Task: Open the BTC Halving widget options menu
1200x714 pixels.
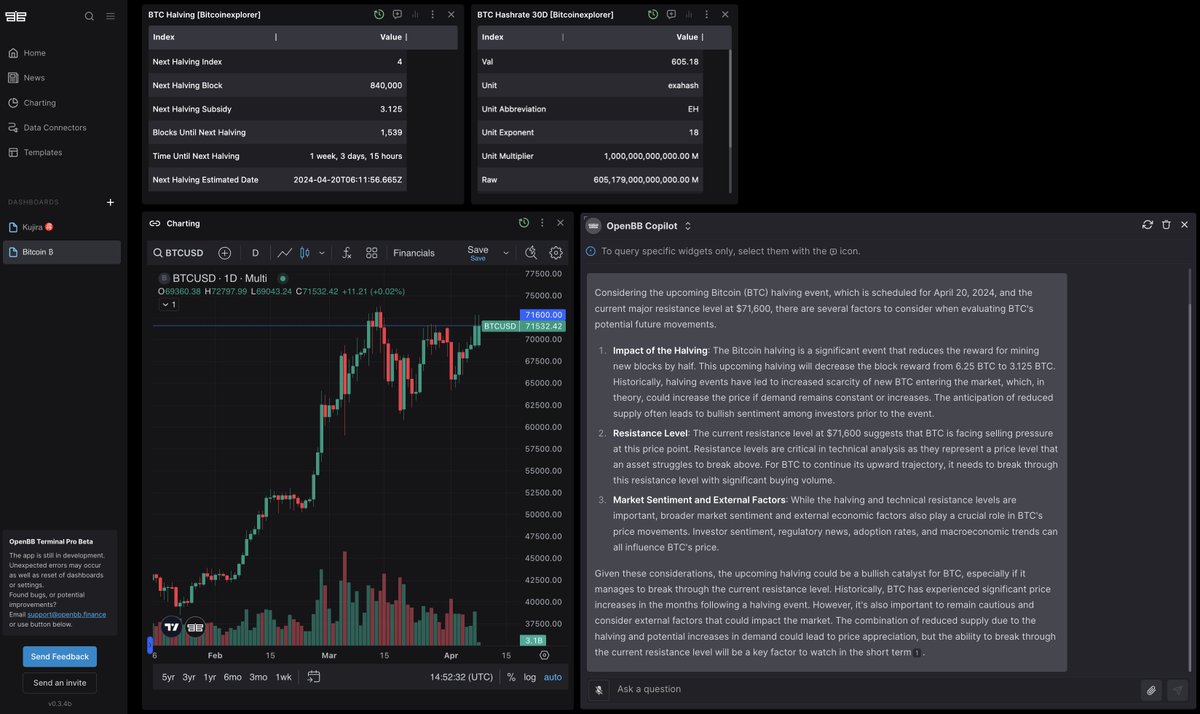Action: [x=432, y=15]
